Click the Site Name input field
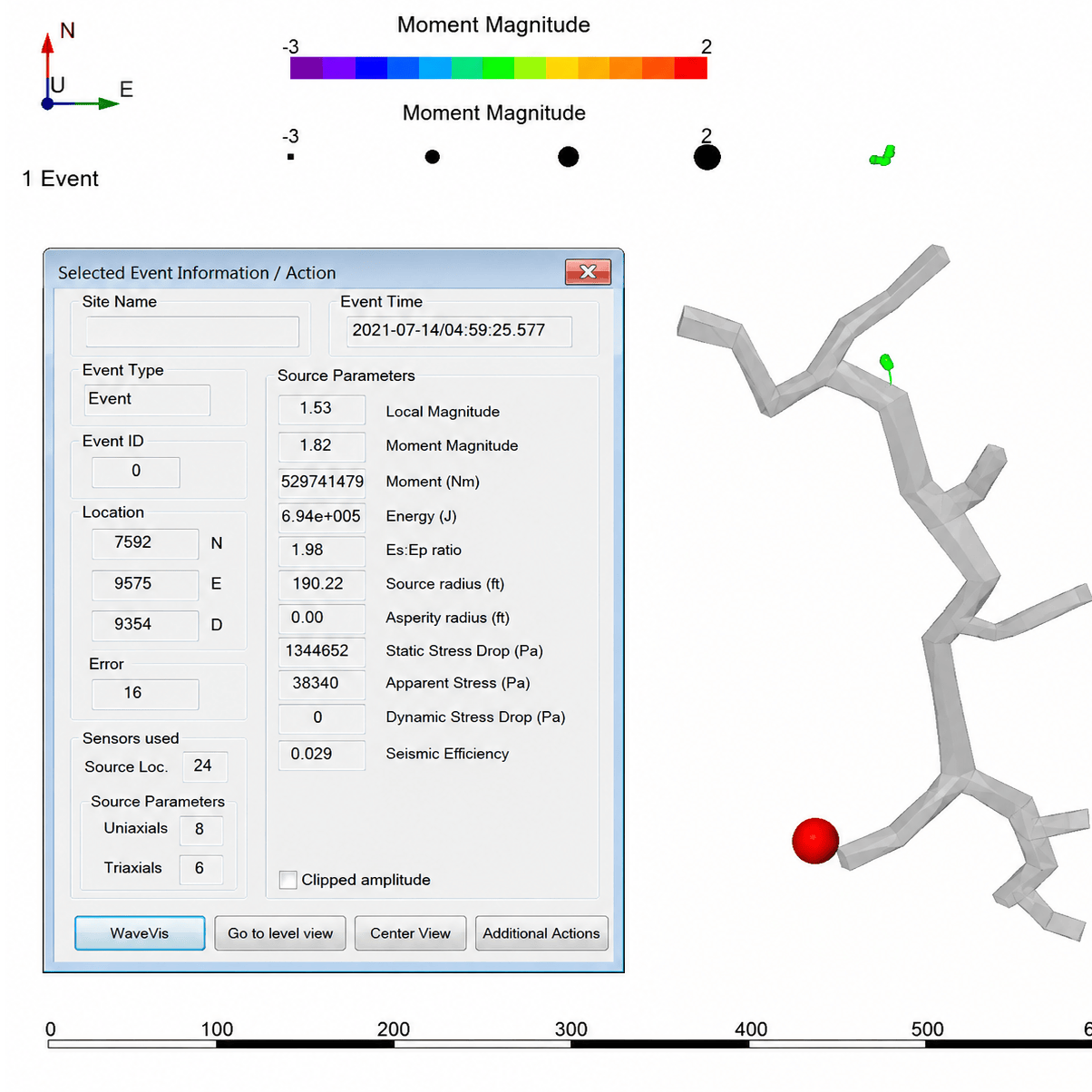 [192, 332]
